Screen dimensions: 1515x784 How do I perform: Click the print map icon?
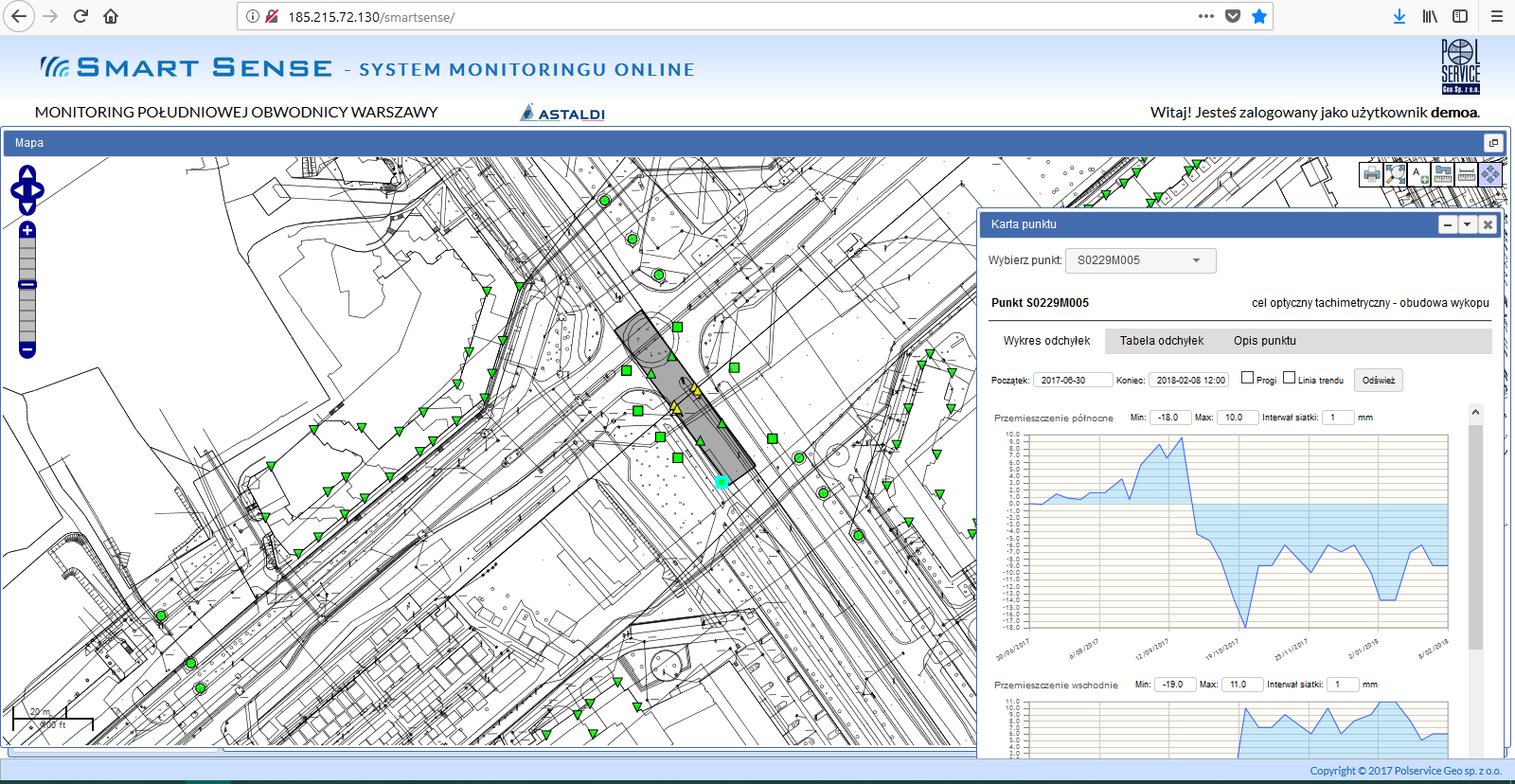(x=1371, y=174)
